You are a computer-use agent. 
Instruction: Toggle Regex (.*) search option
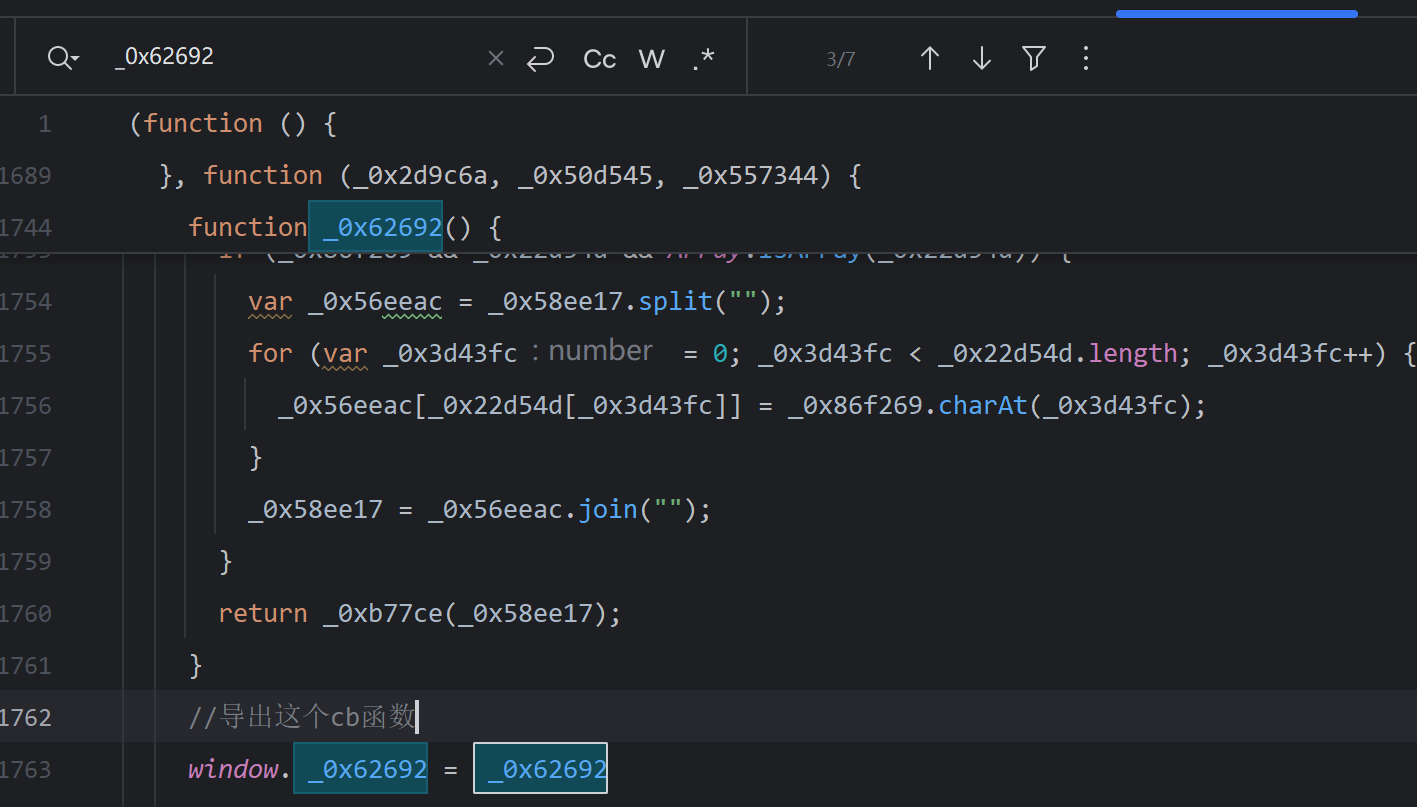point(704,59)
